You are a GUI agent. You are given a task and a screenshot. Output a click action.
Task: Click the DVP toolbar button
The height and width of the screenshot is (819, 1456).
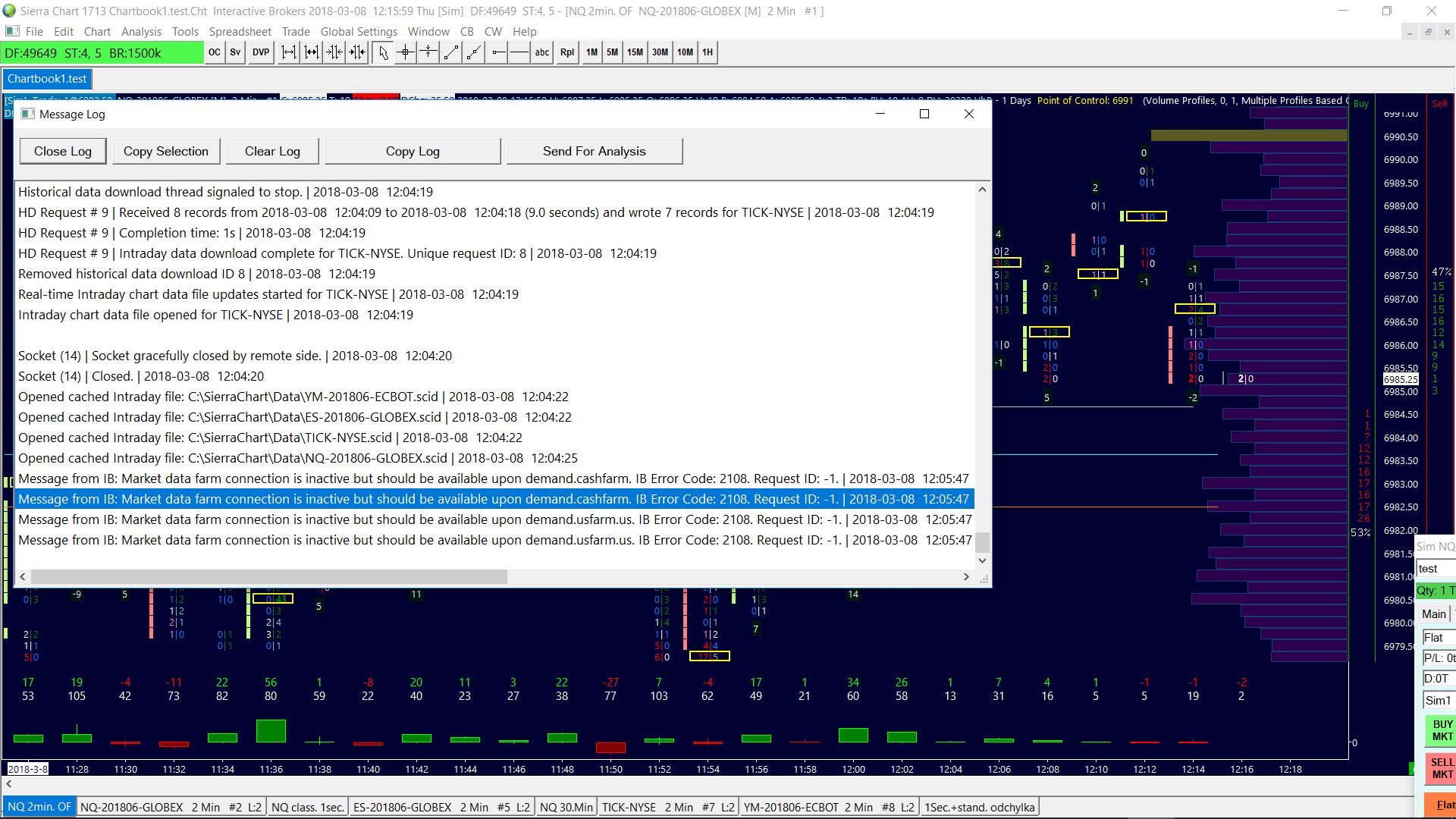[x=261, y=52]
